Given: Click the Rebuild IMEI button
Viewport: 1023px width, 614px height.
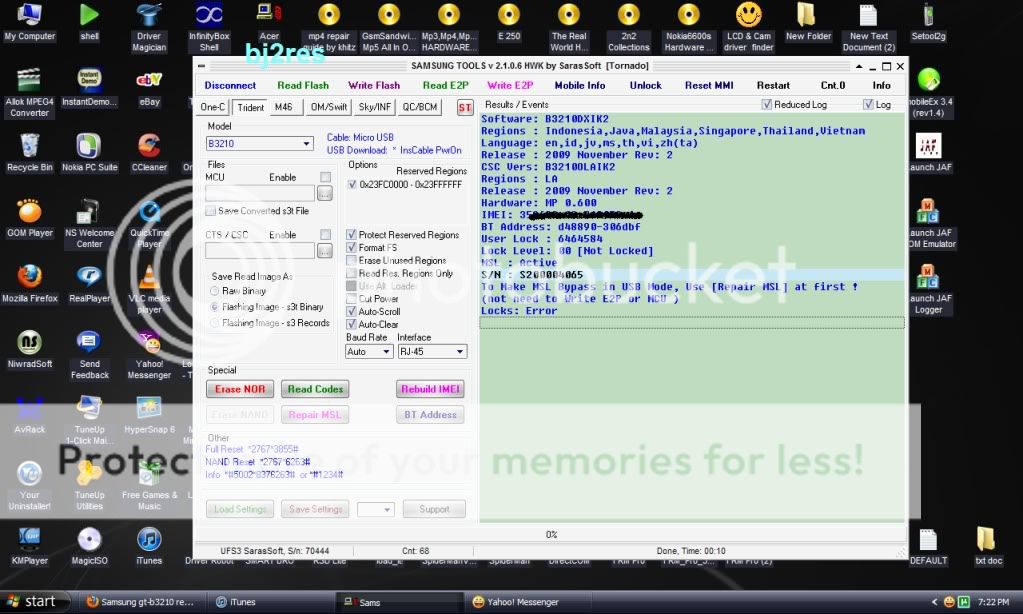Looking at the screenshot, I should tap(430, 390).
